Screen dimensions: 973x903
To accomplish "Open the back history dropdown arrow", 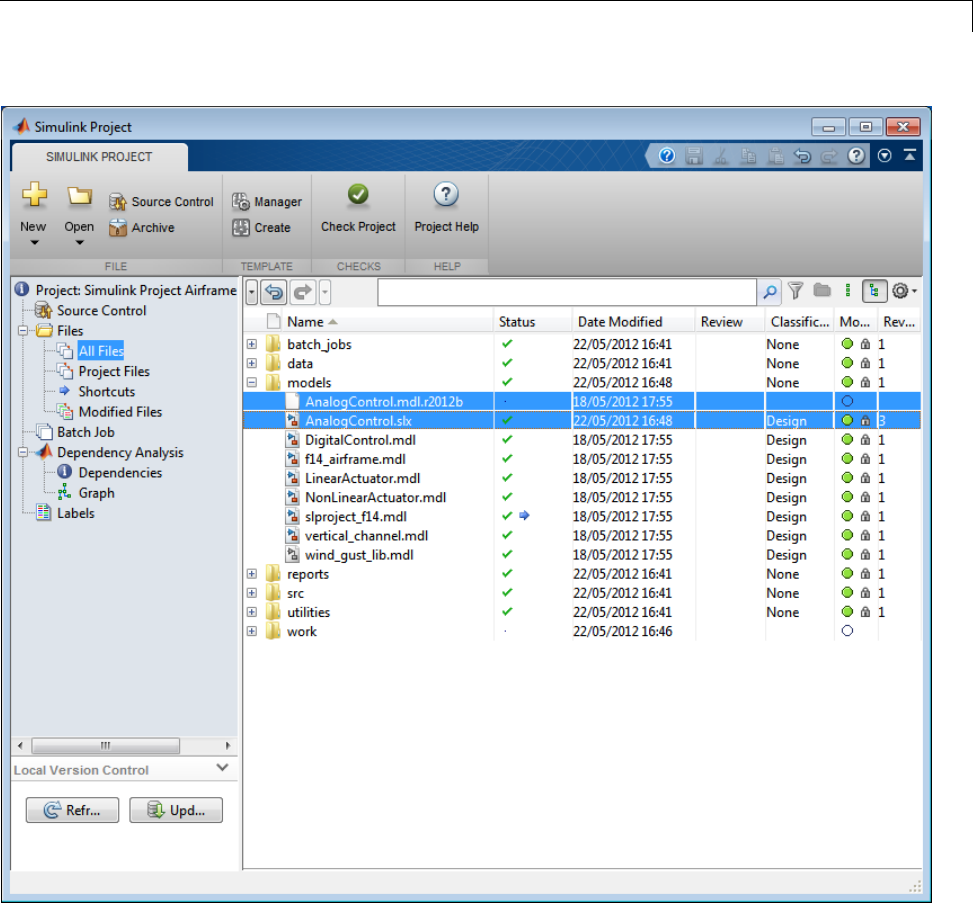I will [x=251, y=292].
